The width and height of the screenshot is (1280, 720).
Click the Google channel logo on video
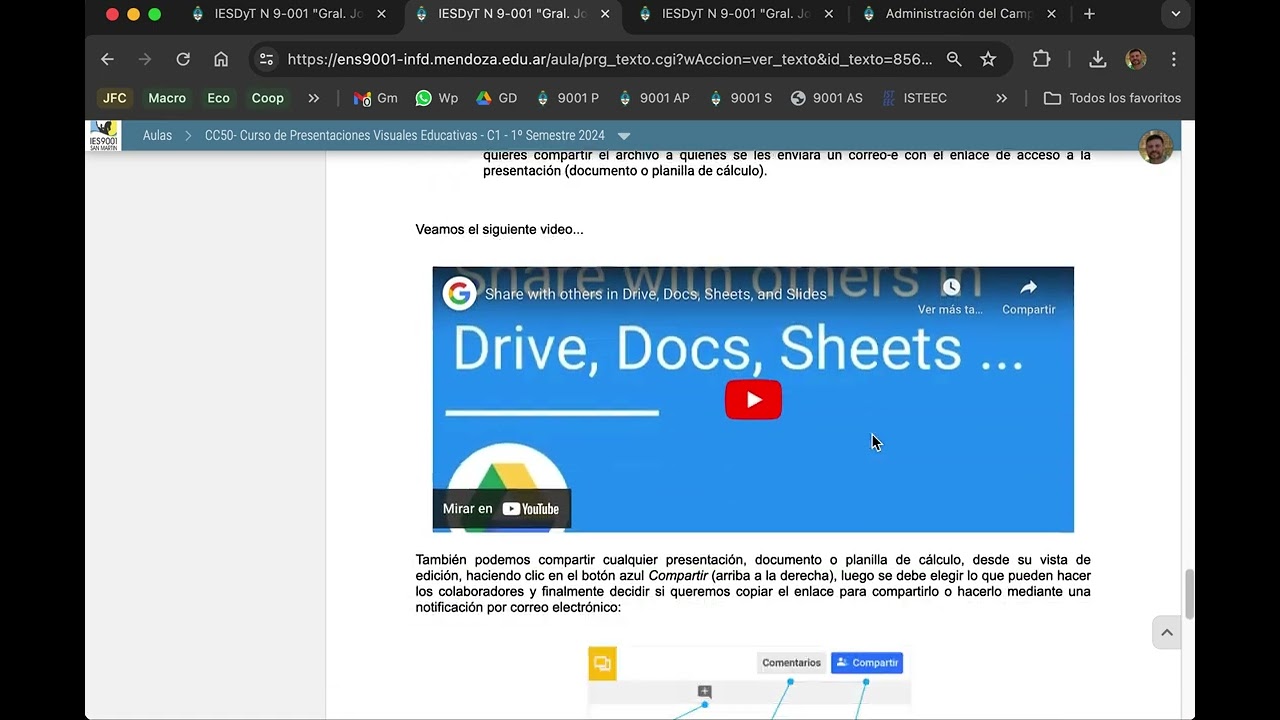pyautogui.click(x=459, y=294)
